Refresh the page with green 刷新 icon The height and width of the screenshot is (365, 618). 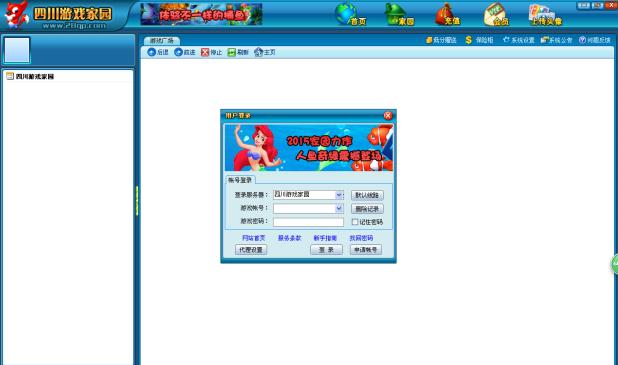pos(232,52)
